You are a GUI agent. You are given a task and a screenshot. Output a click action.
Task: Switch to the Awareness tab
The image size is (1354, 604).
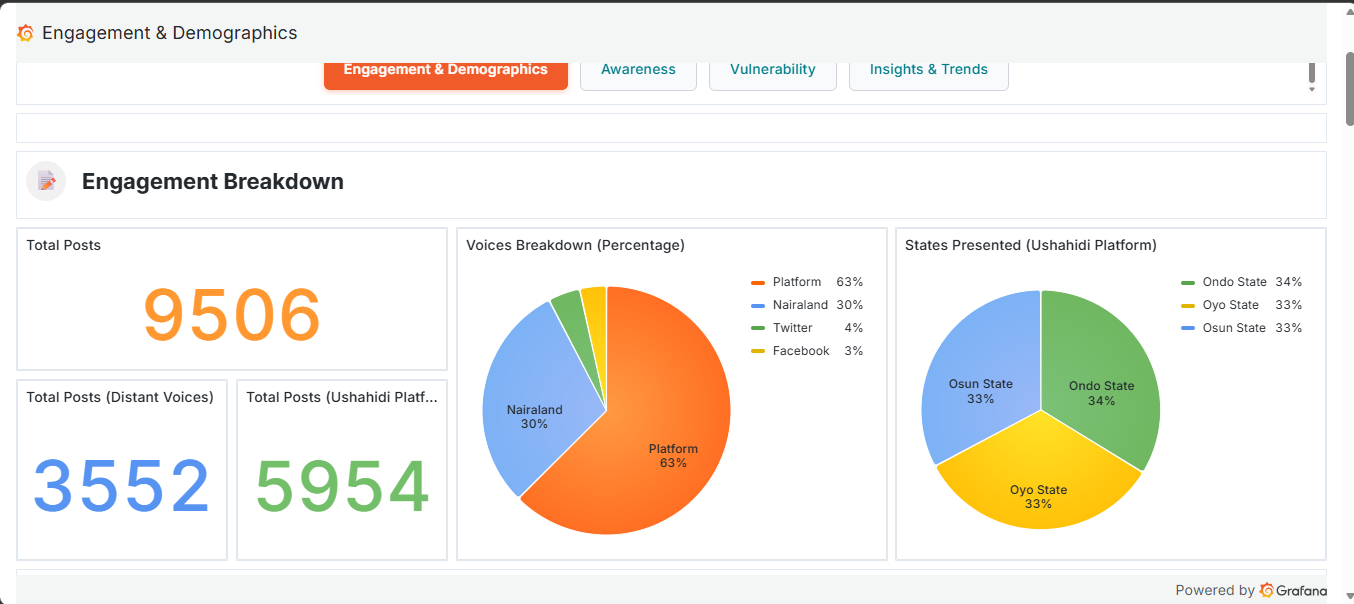(x=638, y=70)
